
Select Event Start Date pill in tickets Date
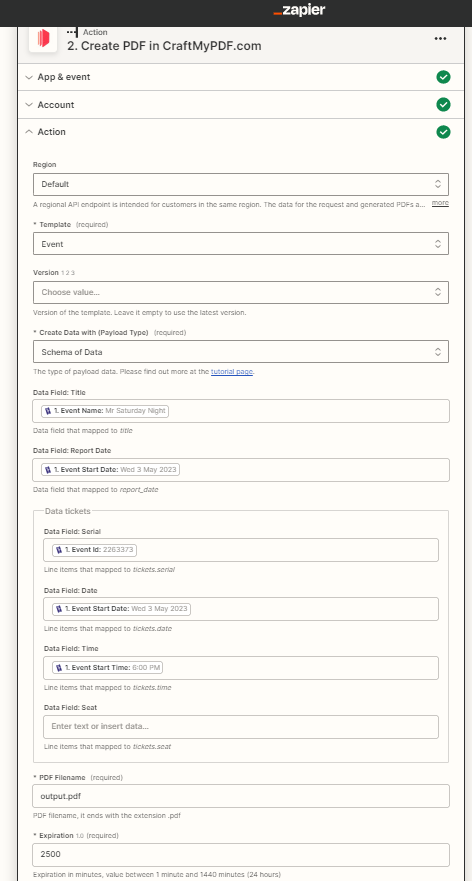coord(121,609)
